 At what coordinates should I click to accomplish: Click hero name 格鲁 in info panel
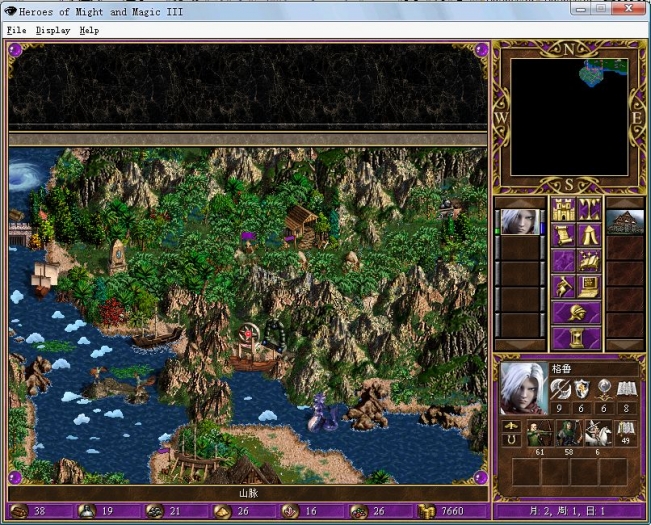click(x=561, y=369)
